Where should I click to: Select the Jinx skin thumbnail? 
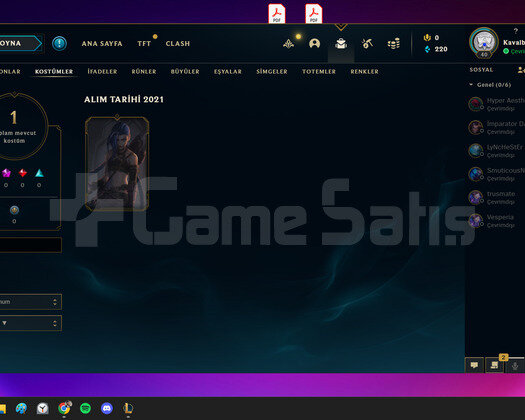click(x=117, y=163)
